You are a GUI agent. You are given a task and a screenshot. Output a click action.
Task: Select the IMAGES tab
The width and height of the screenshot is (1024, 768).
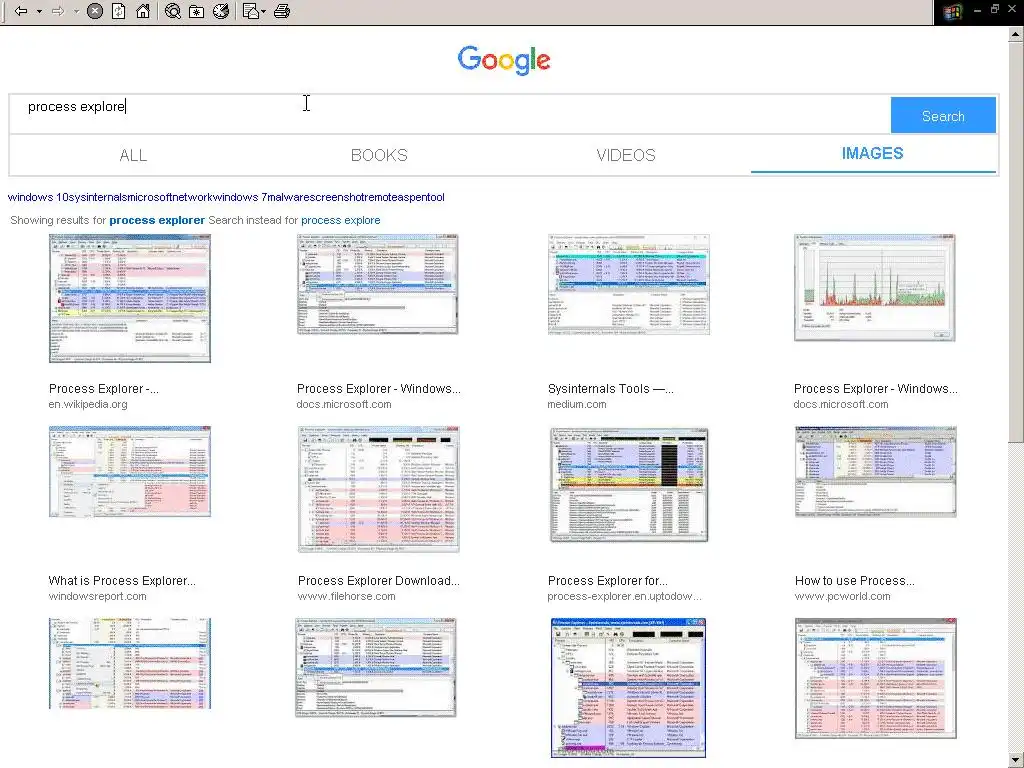[872, 154]
